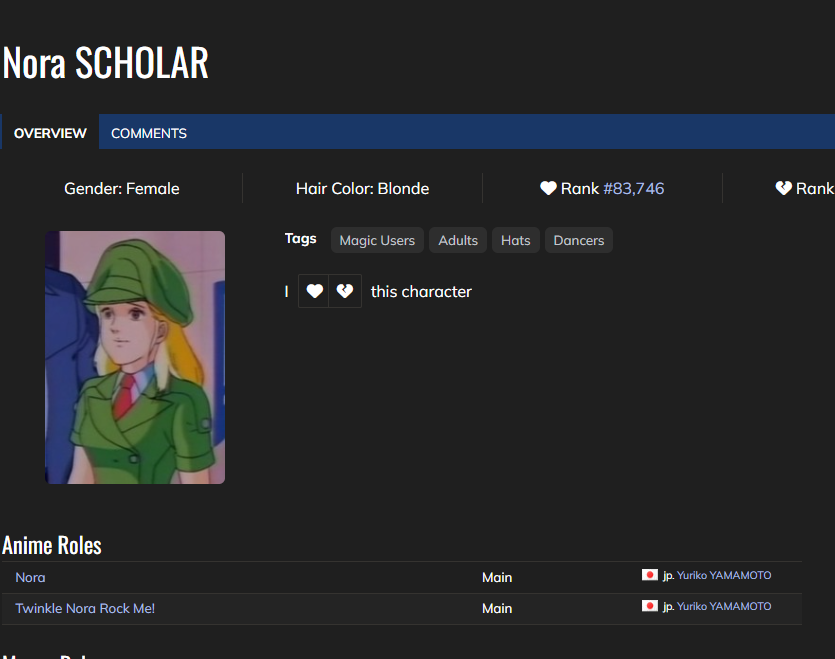Click the broken heart icon to hate character

pos(345,291)
